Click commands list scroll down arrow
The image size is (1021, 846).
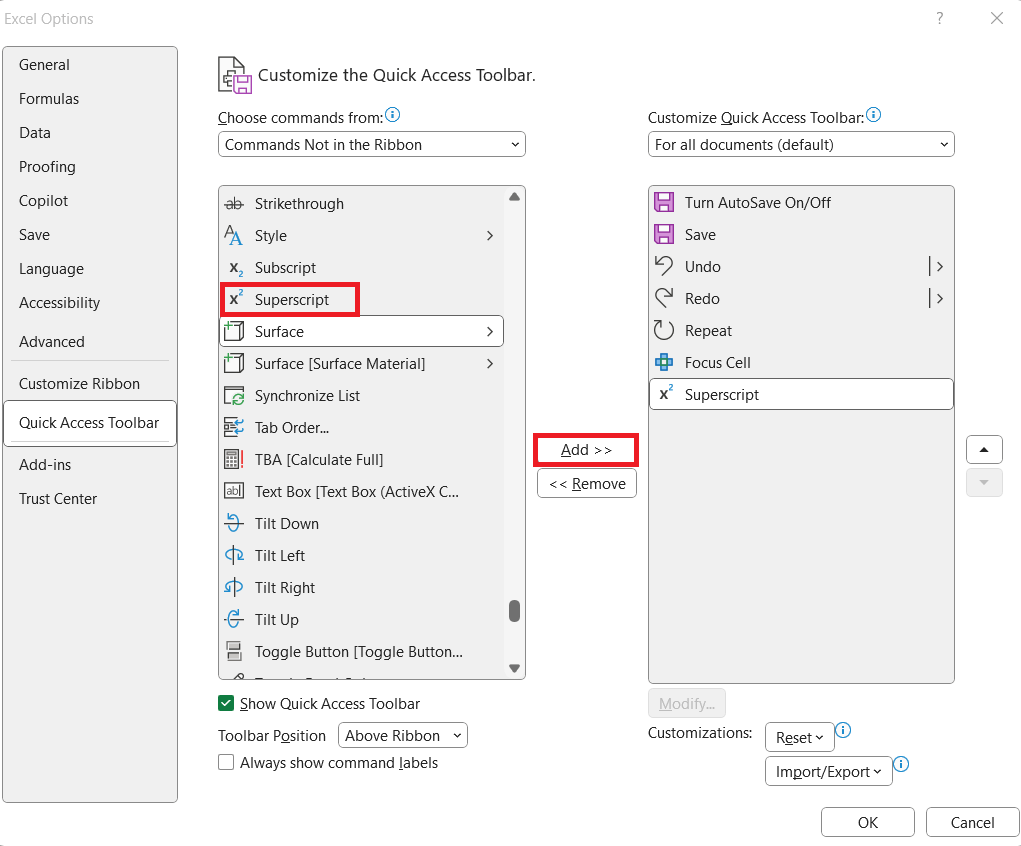pos(514,668)
